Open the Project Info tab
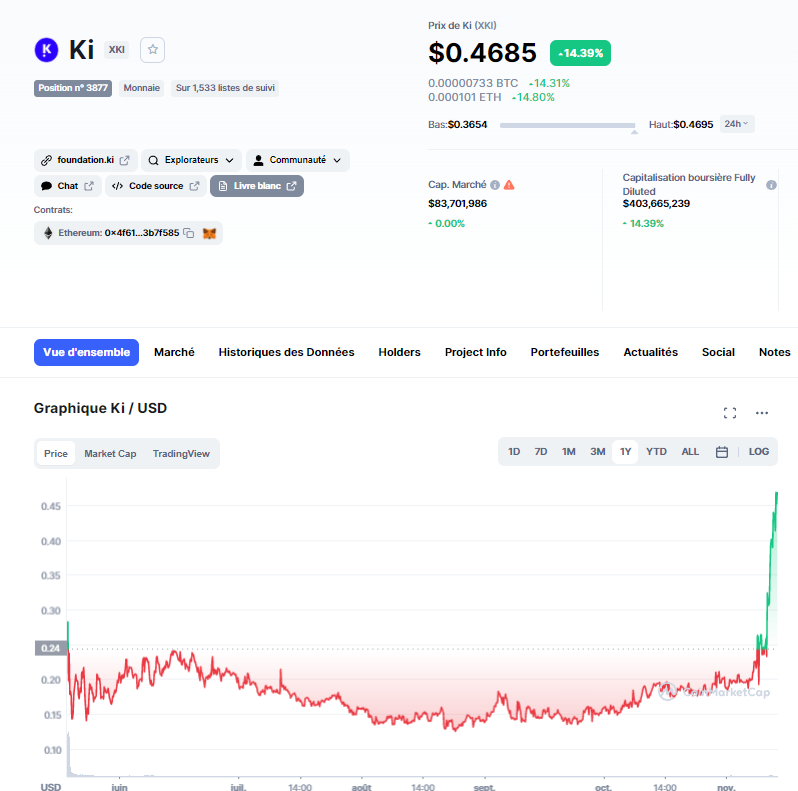The height and width of the screenshot is (791, 798). pyautogui.click(x=475, y=352)
